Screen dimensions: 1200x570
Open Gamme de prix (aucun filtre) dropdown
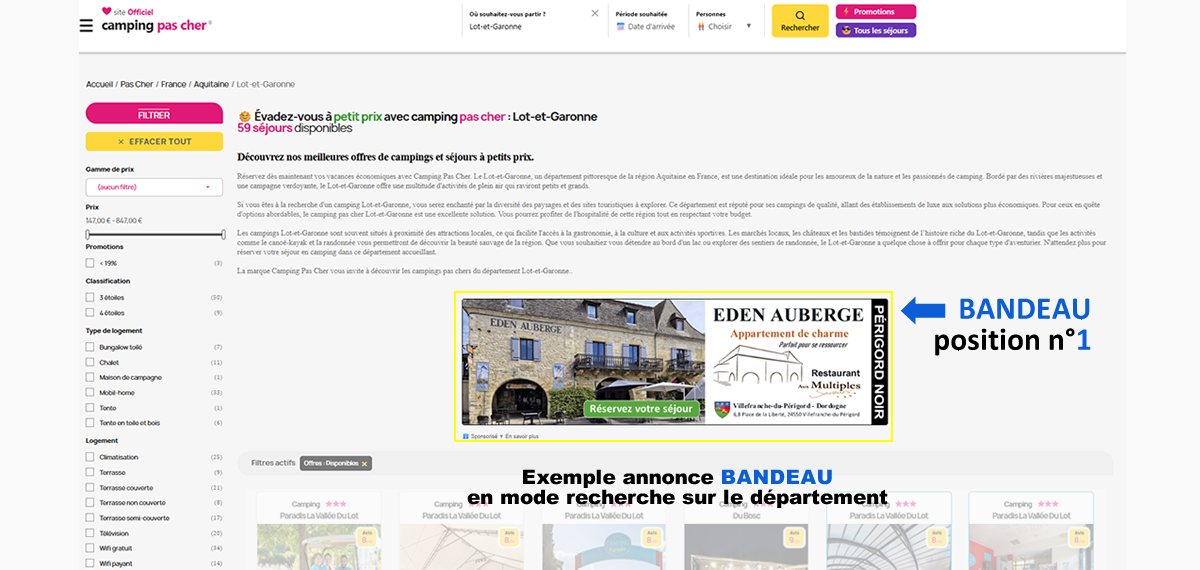coord(154,187)
